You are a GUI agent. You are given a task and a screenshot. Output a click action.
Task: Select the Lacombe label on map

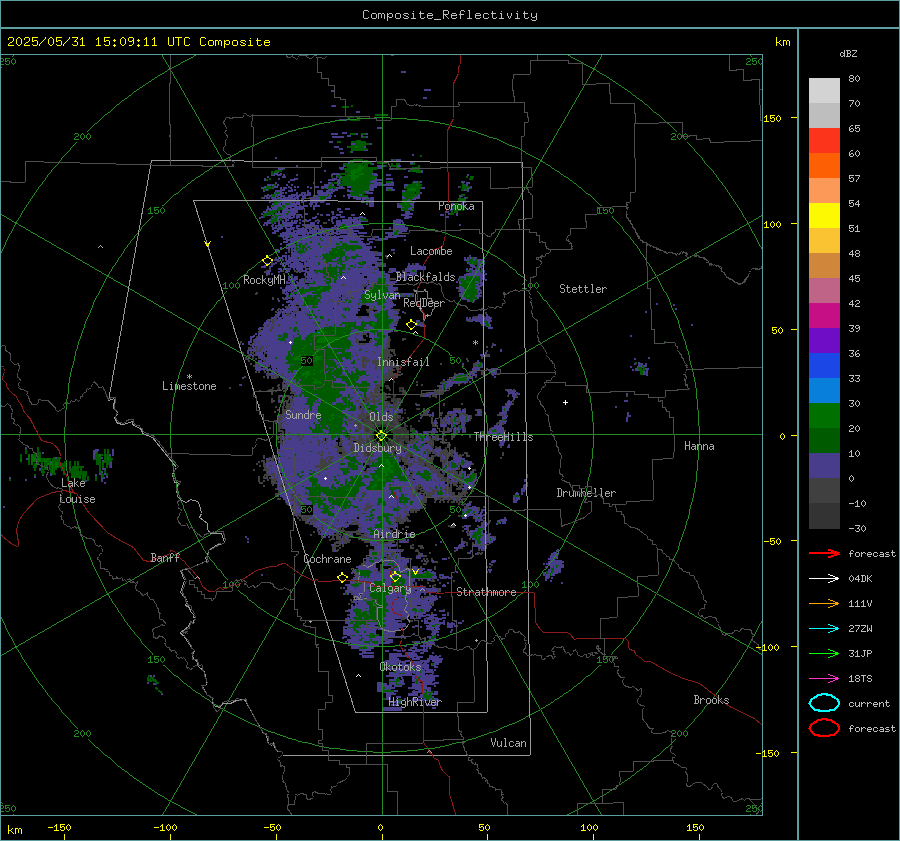pos(431,251)
